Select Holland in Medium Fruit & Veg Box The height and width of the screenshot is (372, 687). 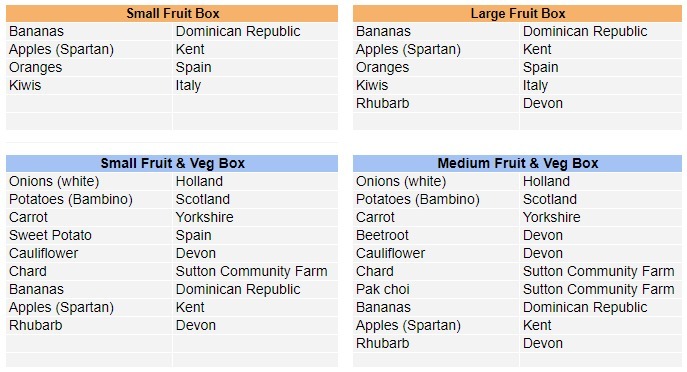click(x=601, y=181)
